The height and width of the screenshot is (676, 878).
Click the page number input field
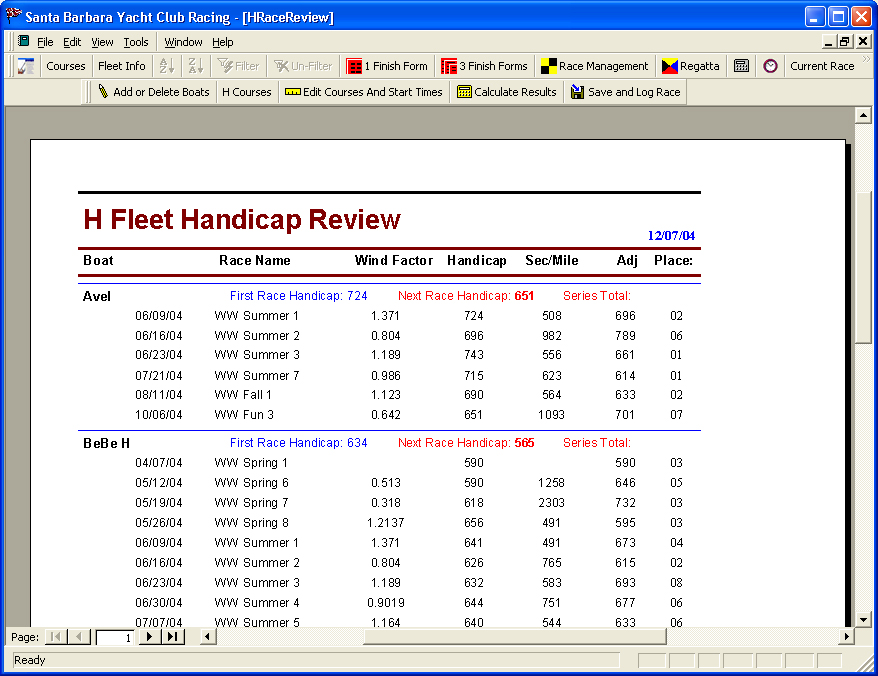115,637
